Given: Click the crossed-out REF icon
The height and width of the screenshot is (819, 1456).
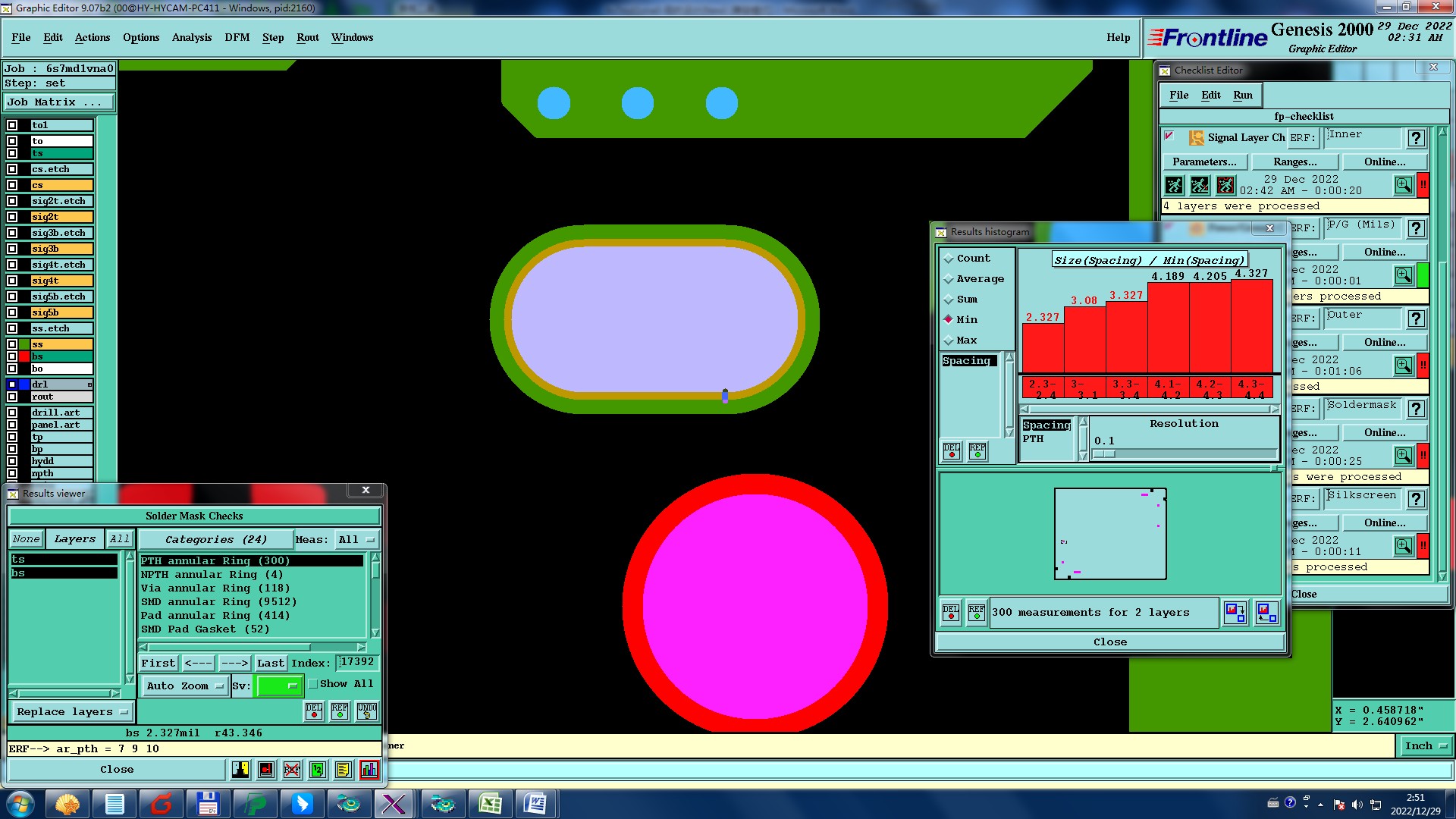Looking at the screenshot, I should pyautogui.click(x=292, y=770).
